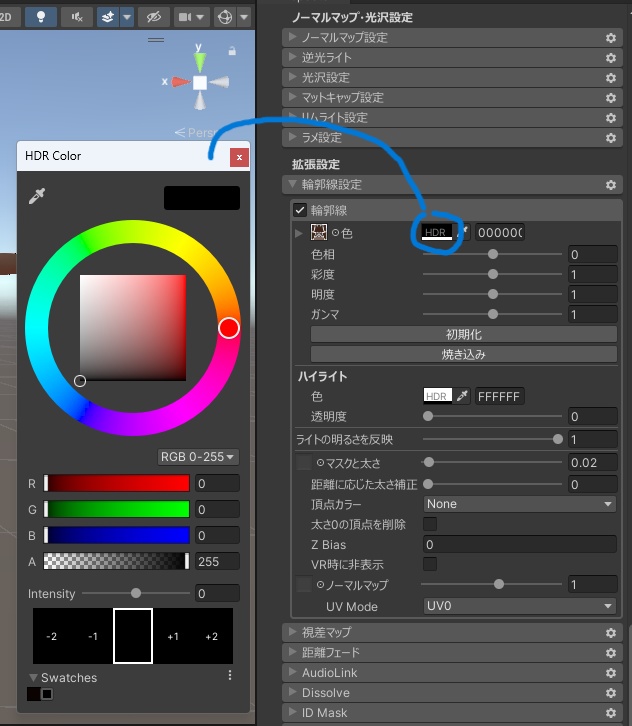Enable 太さ0の頂点を削除 checkbox
This screenshot has width=632, height=726.
tap(430, 524)
